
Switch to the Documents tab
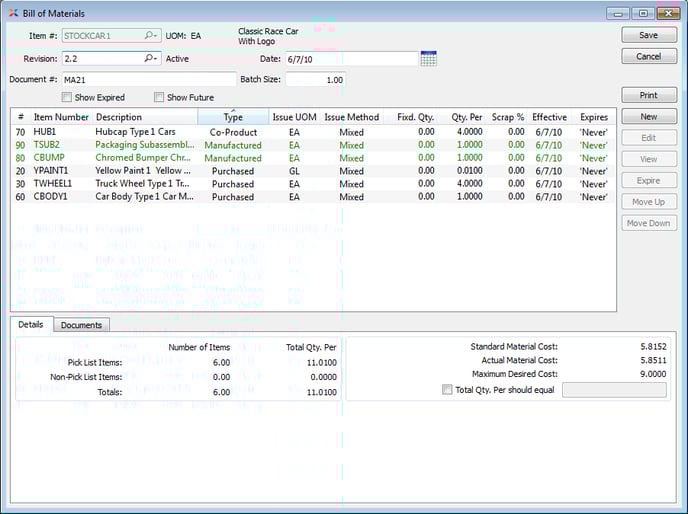coord(81,325)
